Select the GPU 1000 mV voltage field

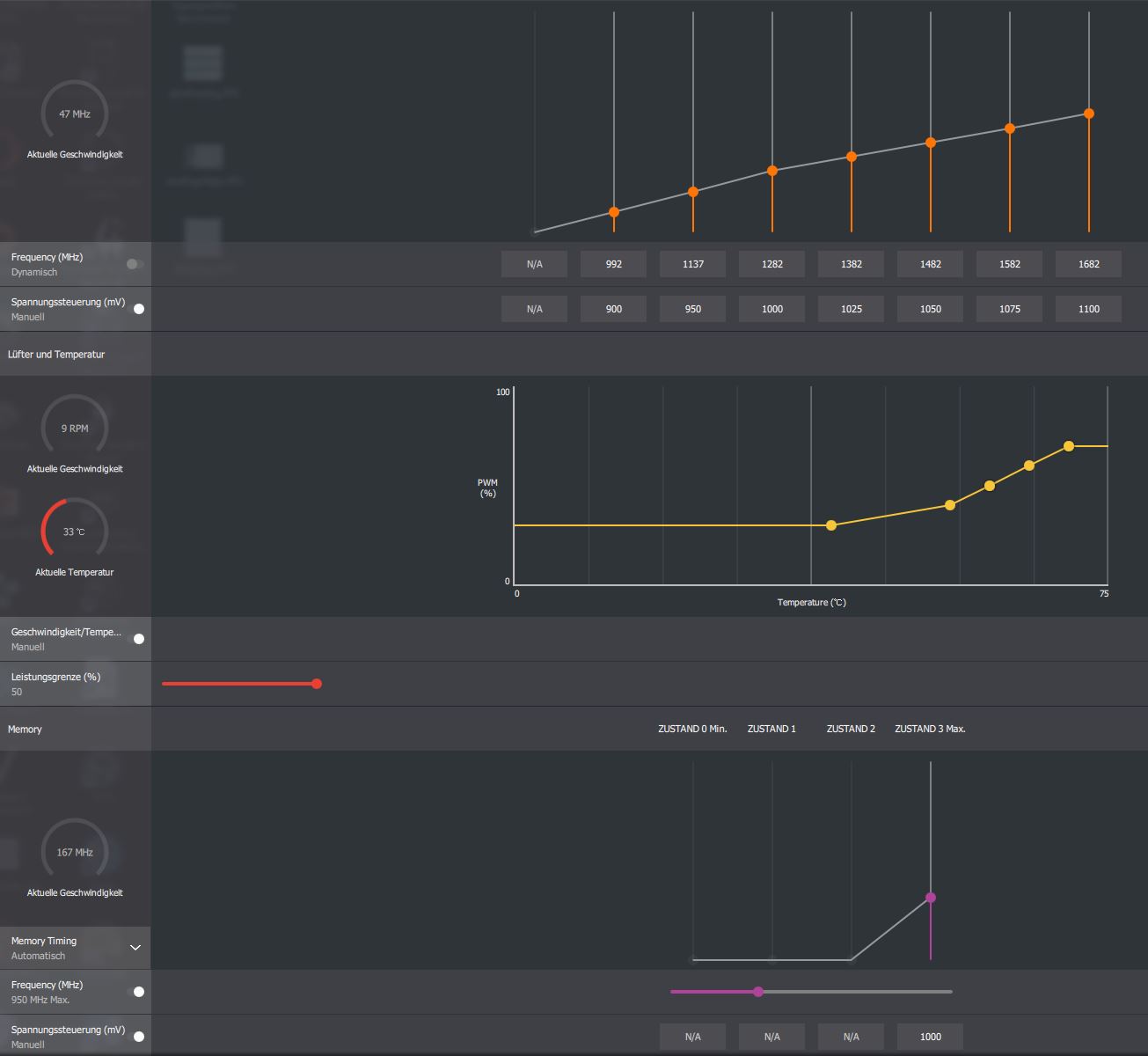(772, 309)
